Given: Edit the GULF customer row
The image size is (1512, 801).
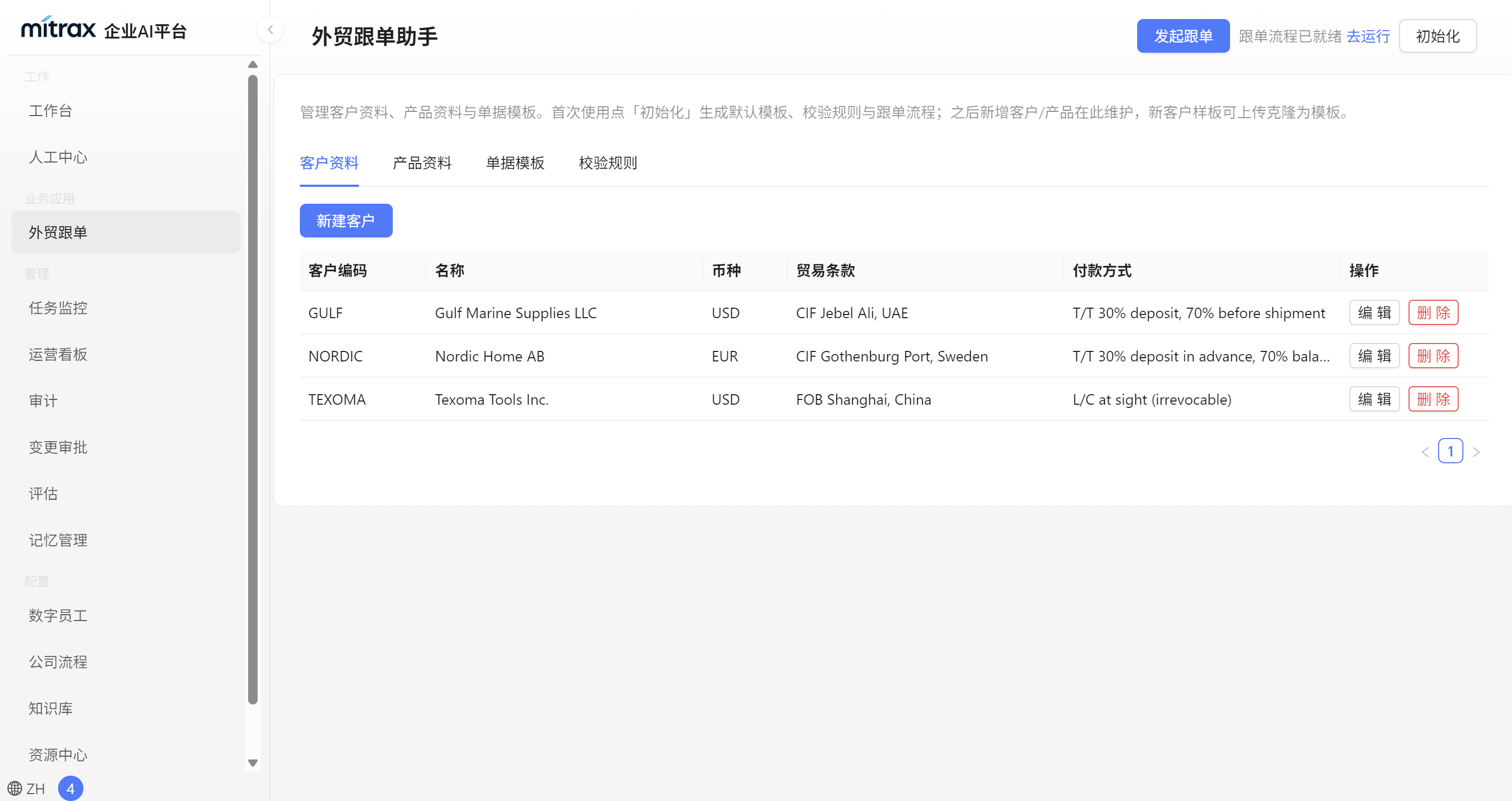Looking at the screenshot, I should coord(1374,313).
